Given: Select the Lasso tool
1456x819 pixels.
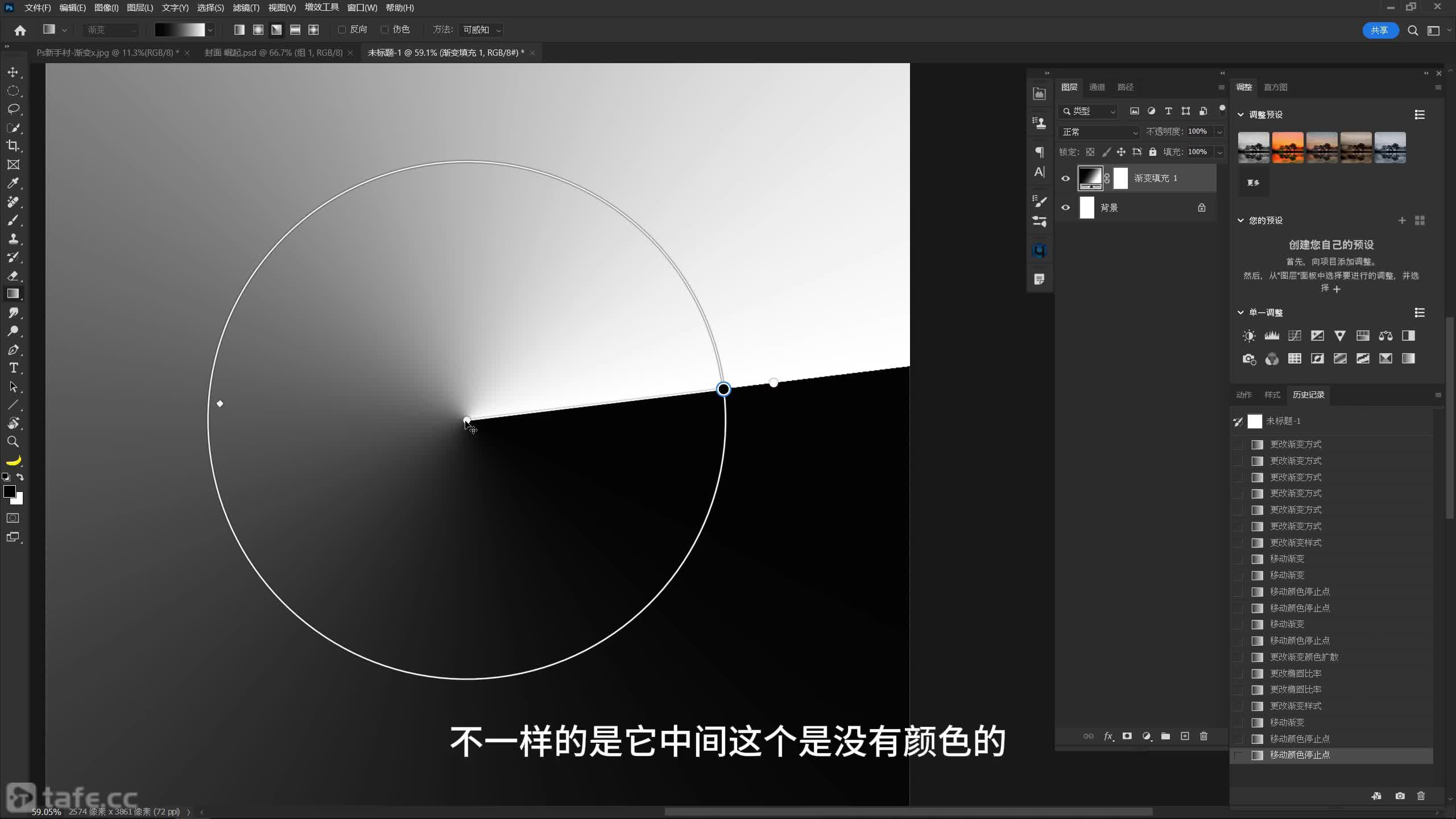Looking at the screenshot, I should click(x=13, y=109).
